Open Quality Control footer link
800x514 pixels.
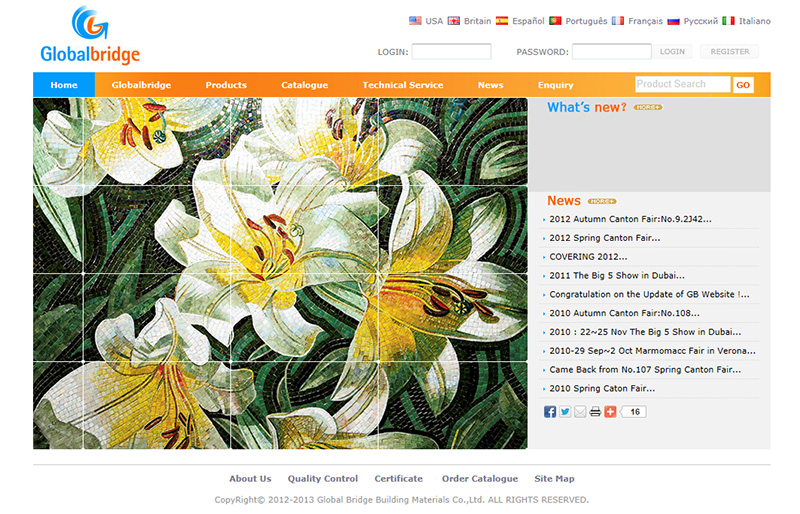tap(322, 479)
